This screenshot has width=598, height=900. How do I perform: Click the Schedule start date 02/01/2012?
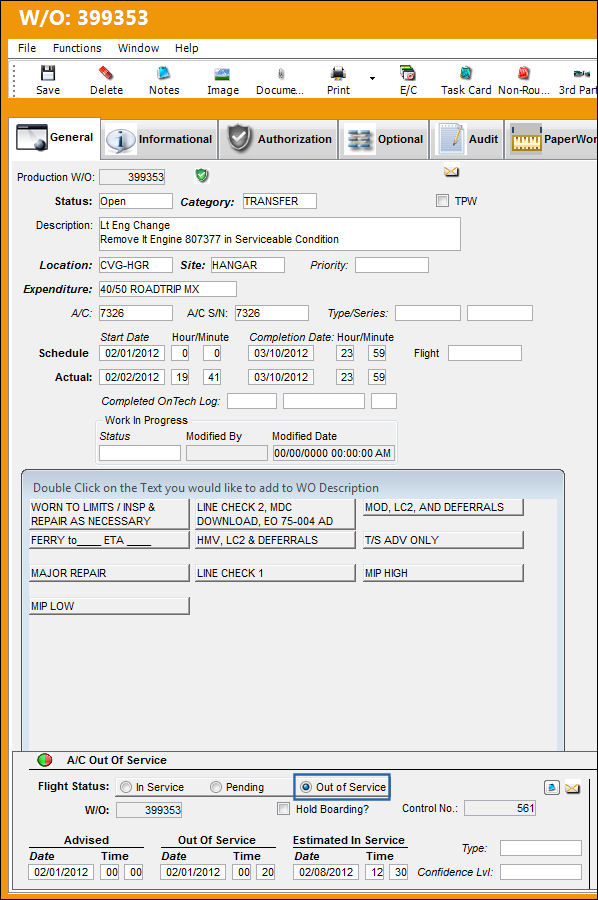[132, 353]
